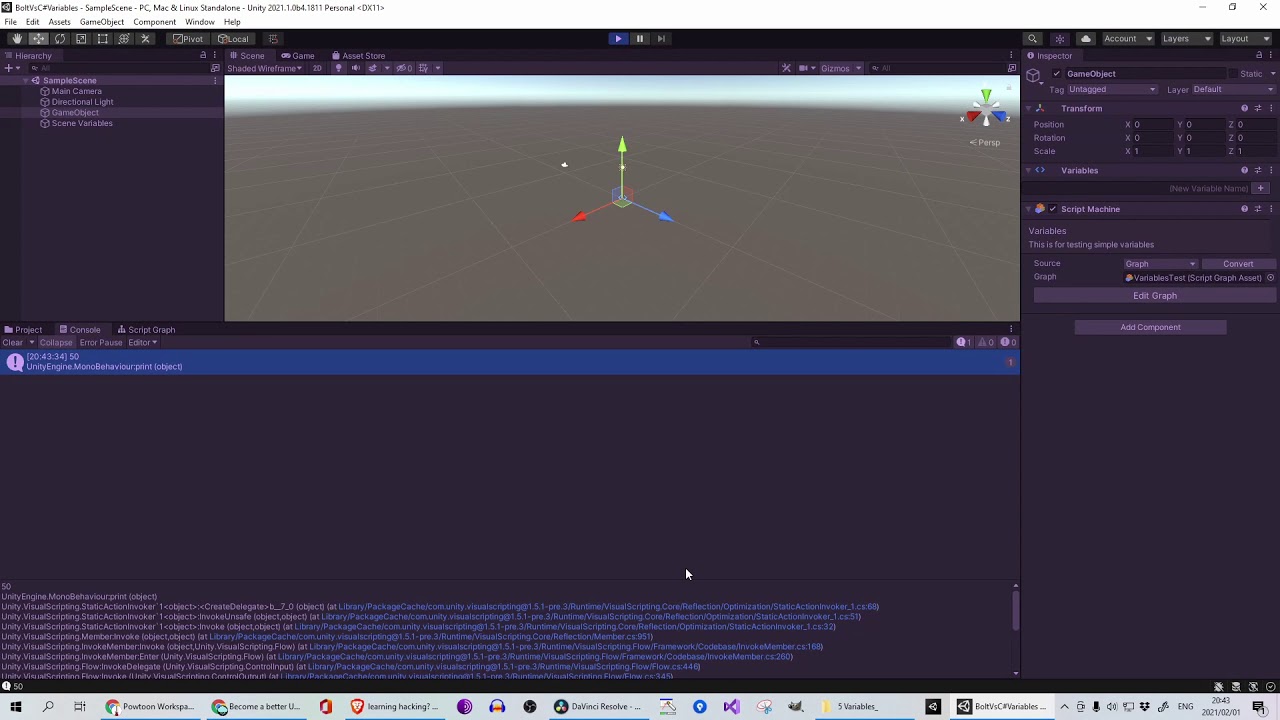Open Transform component presets icon

click(x=1258, y=108)
